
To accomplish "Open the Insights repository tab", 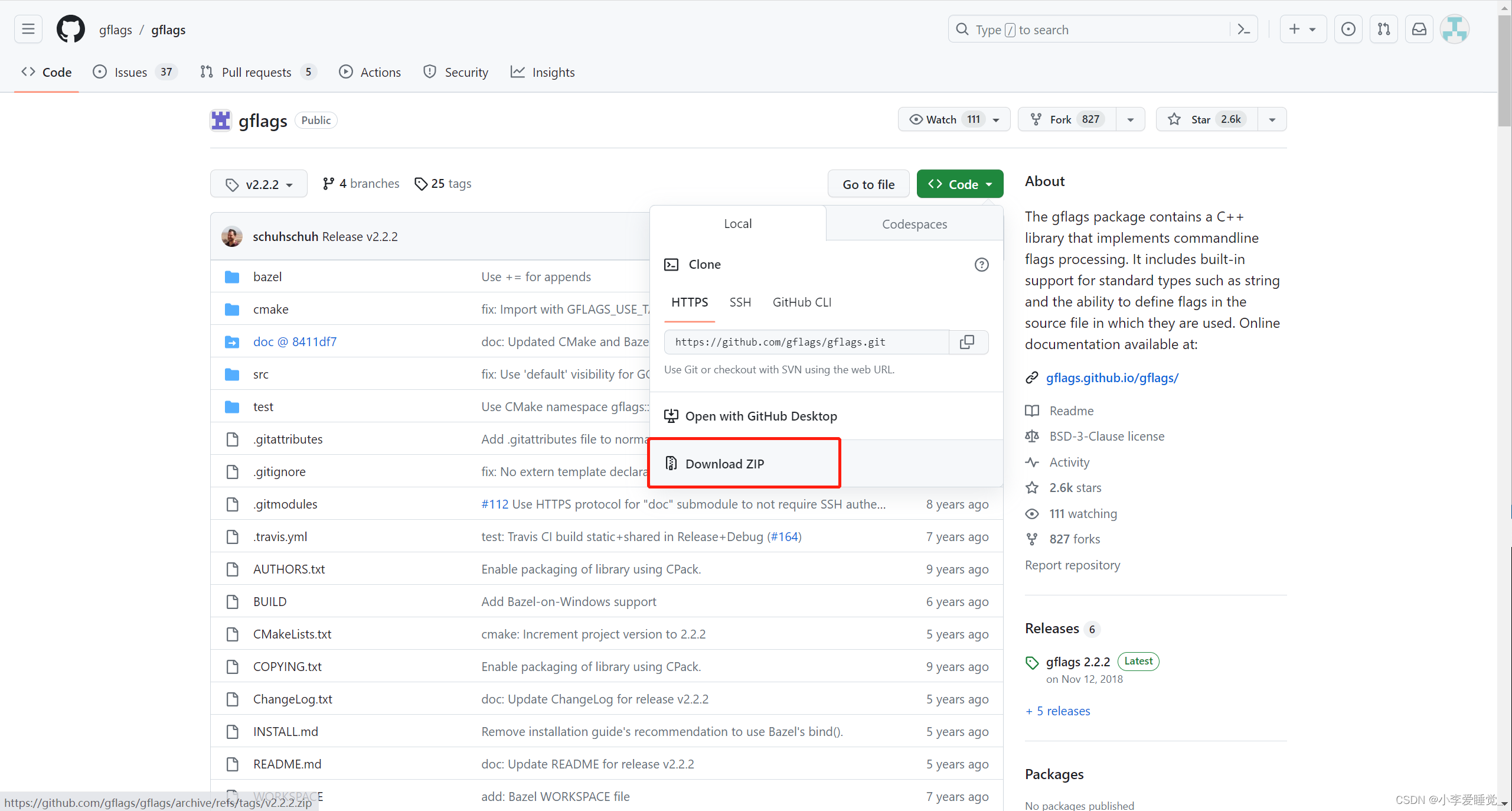I will click(x=543, y=72).
